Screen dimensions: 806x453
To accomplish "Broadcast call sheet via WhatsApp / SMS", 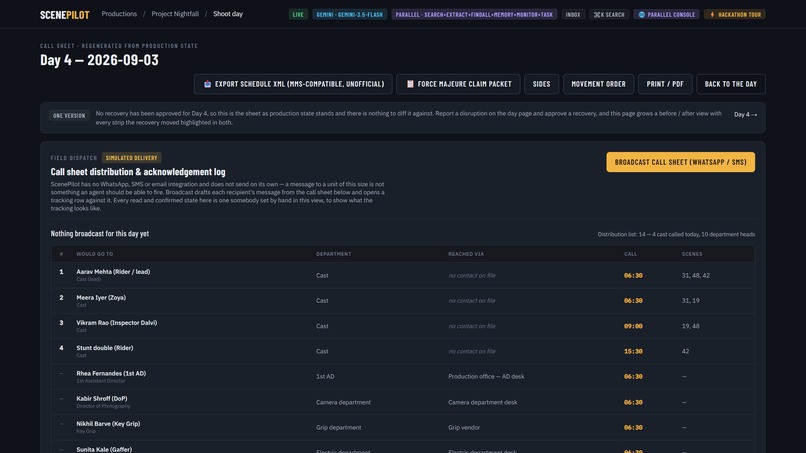I will [x=681, y=162].
